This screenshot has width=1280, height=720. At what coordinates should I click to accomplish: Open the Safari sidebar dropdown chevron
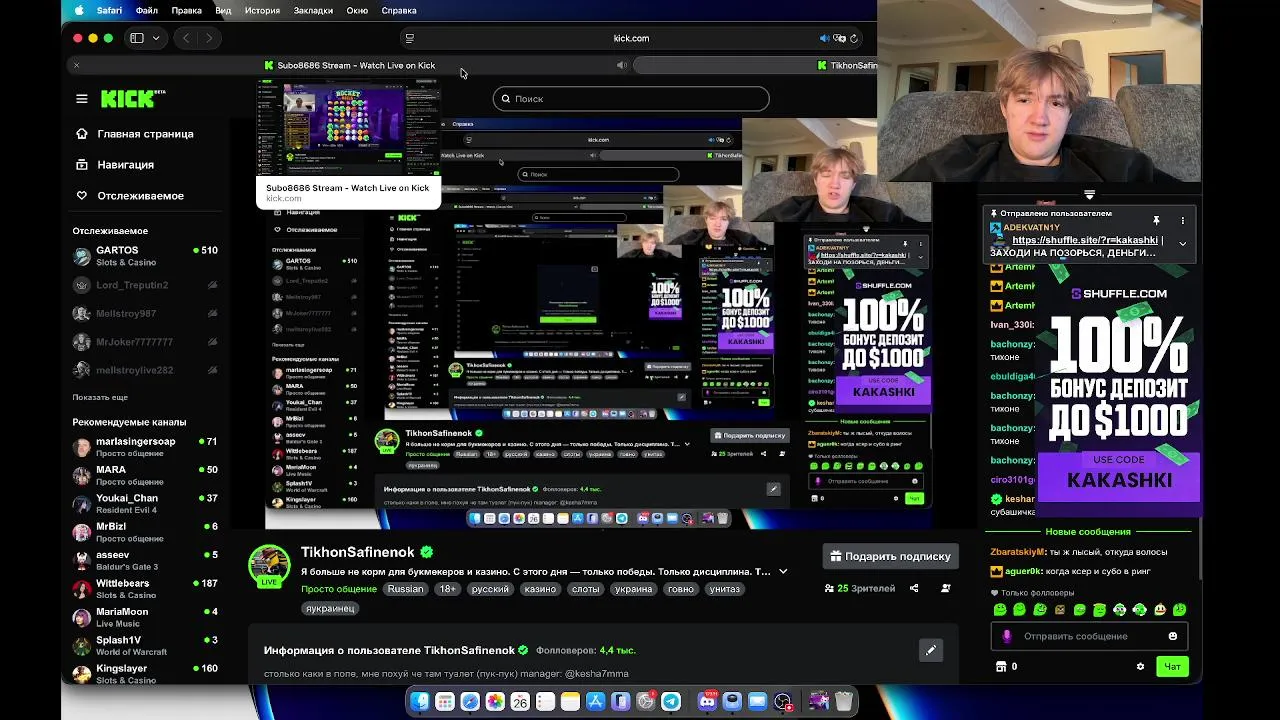tap(157, 38)
